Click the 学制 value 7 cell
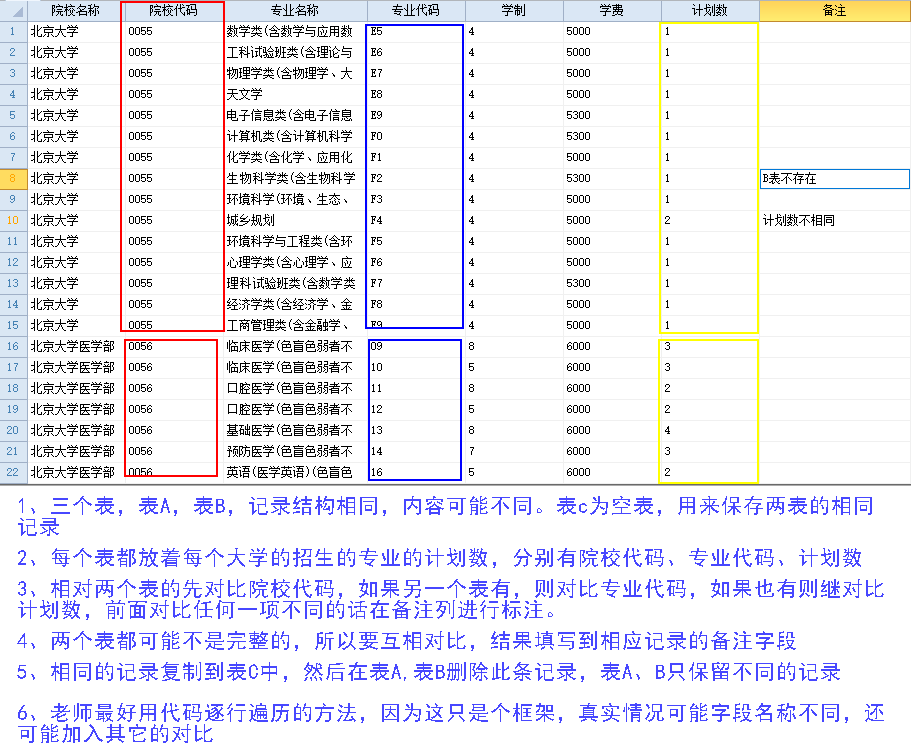Viewport: 911px width, 753px height. pos(514,451)
